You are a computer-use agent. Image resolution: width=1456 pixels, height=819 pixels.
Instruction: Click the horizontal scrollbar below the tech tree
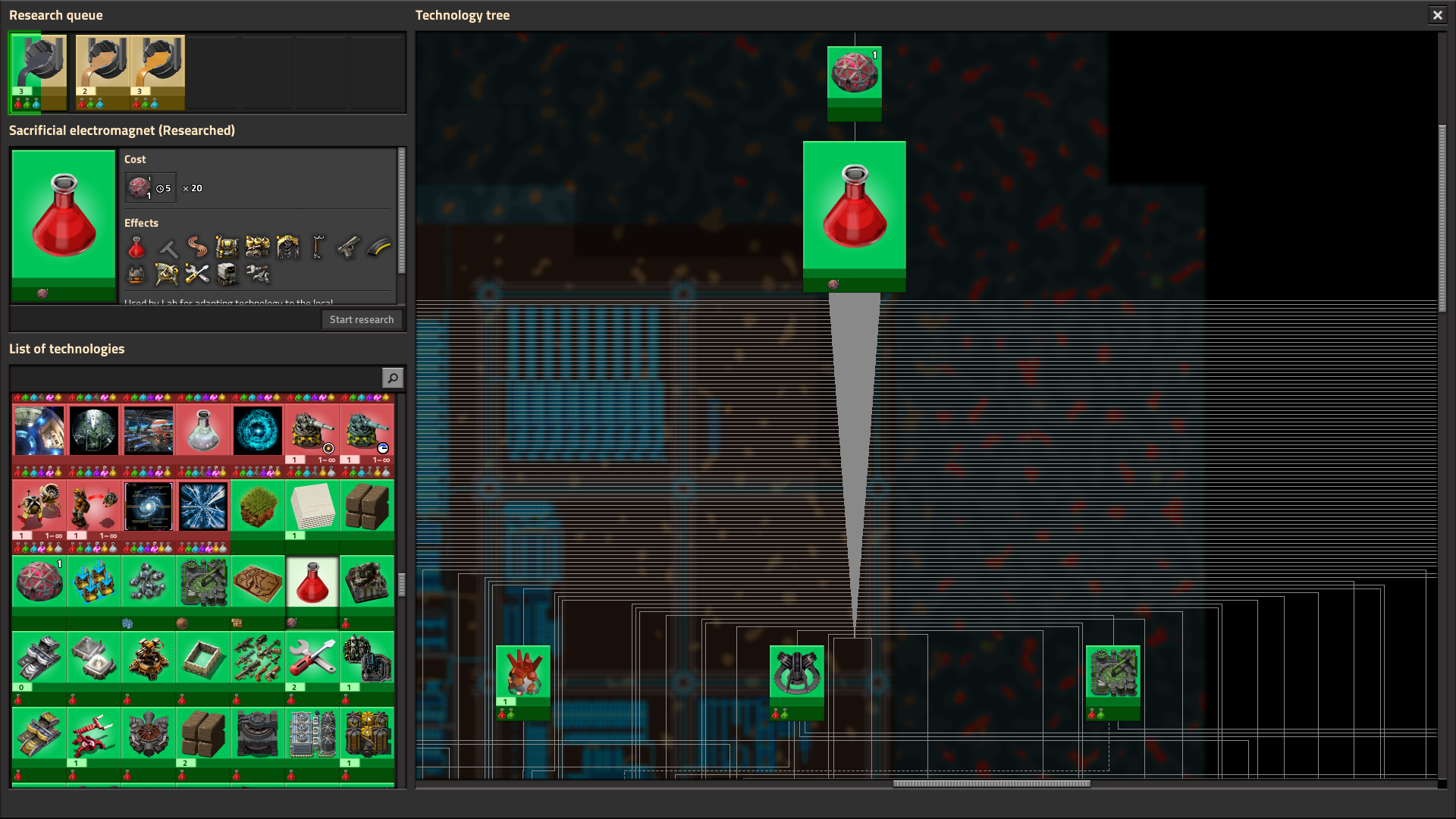(991, 783)
